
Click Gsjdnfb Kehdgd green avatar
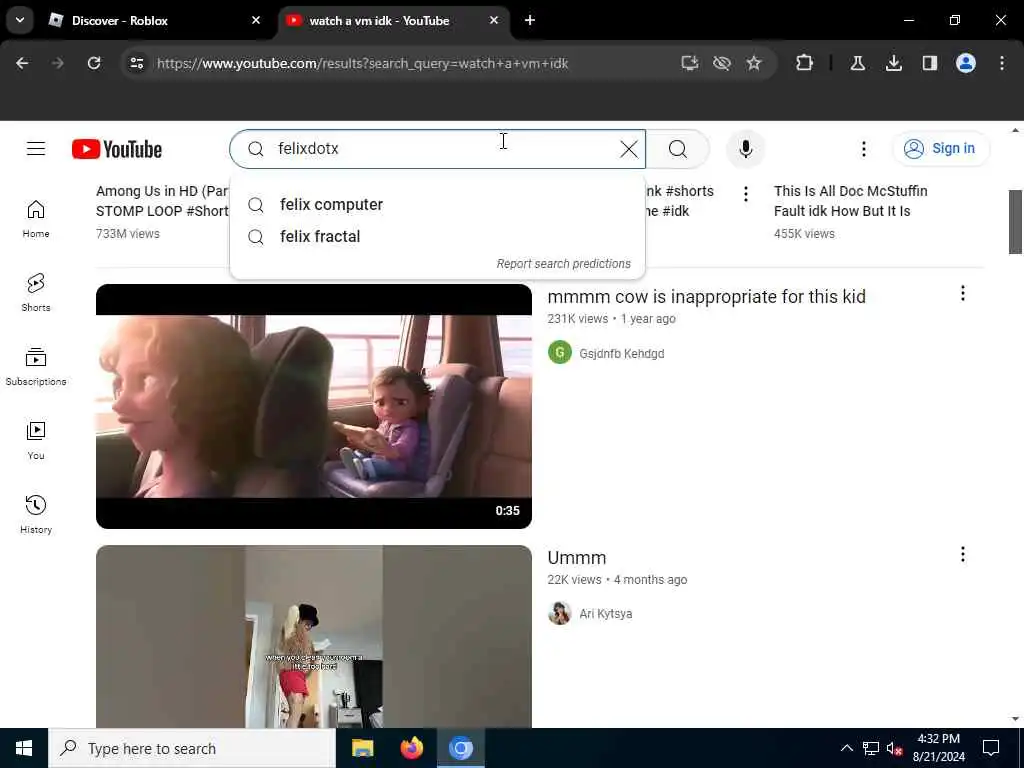click(x=560, y=353)
